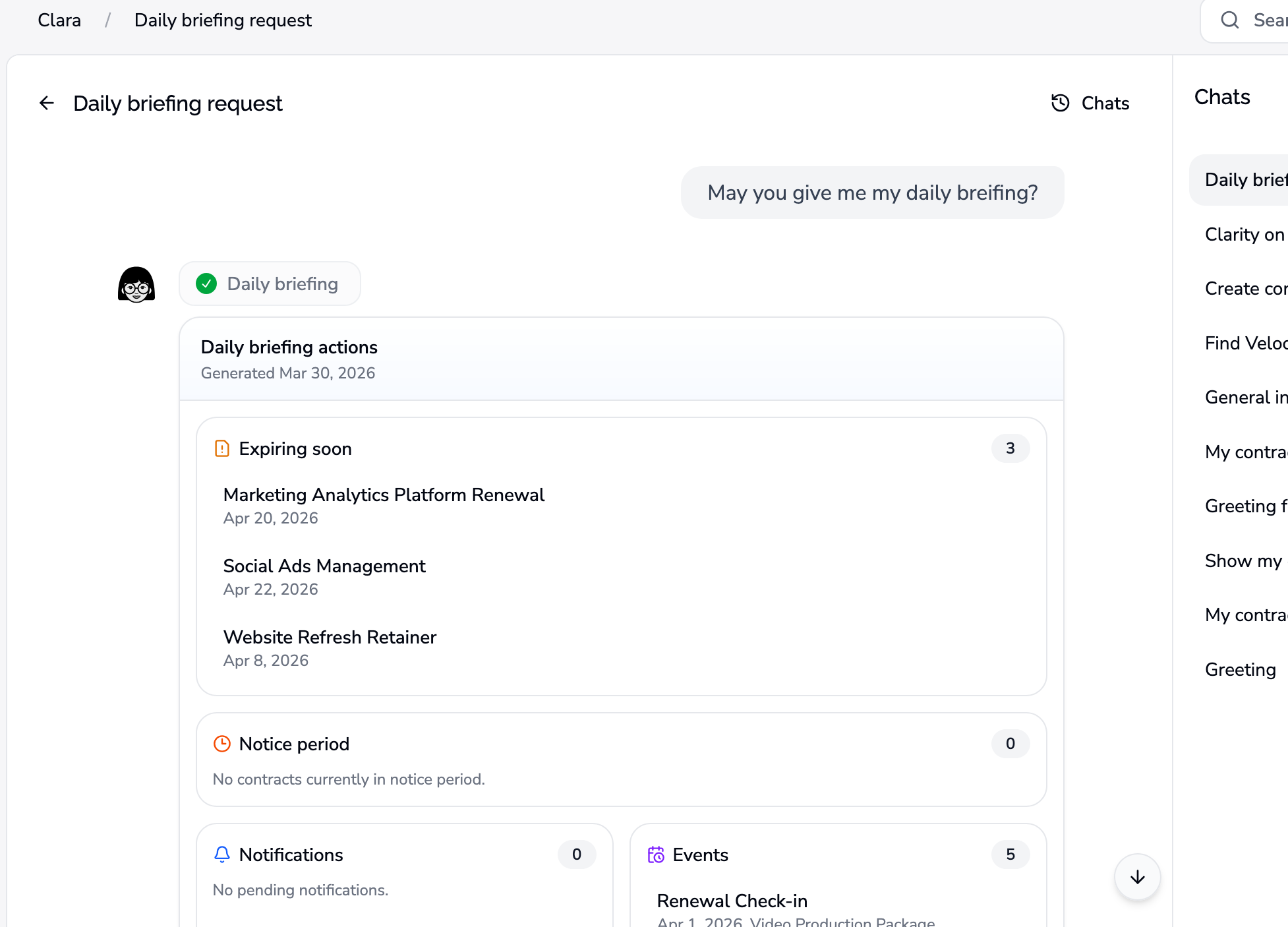
Task: Open search using the magnifier icon
Action: tap(1230, 20)
